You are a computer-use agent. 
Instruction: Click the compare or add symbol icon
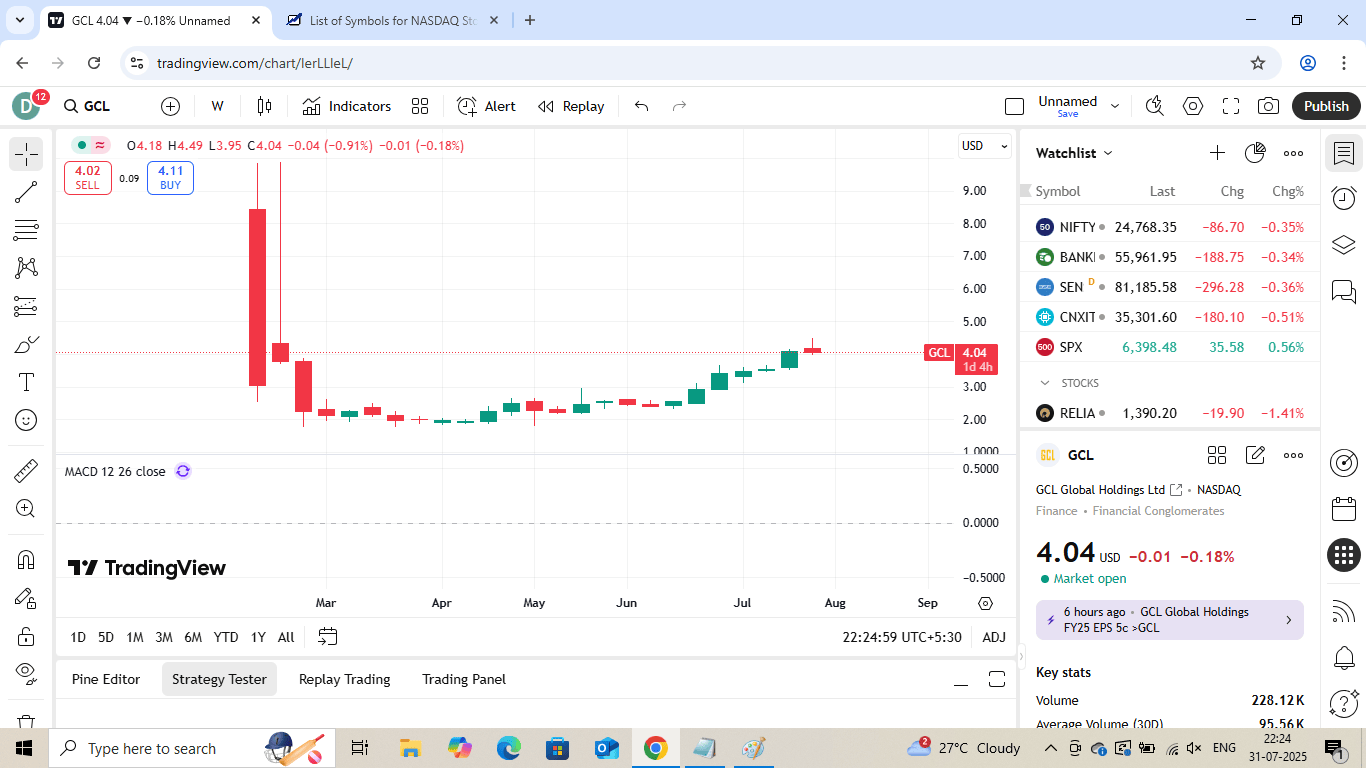pyautogui.click(x=170, y=106)
